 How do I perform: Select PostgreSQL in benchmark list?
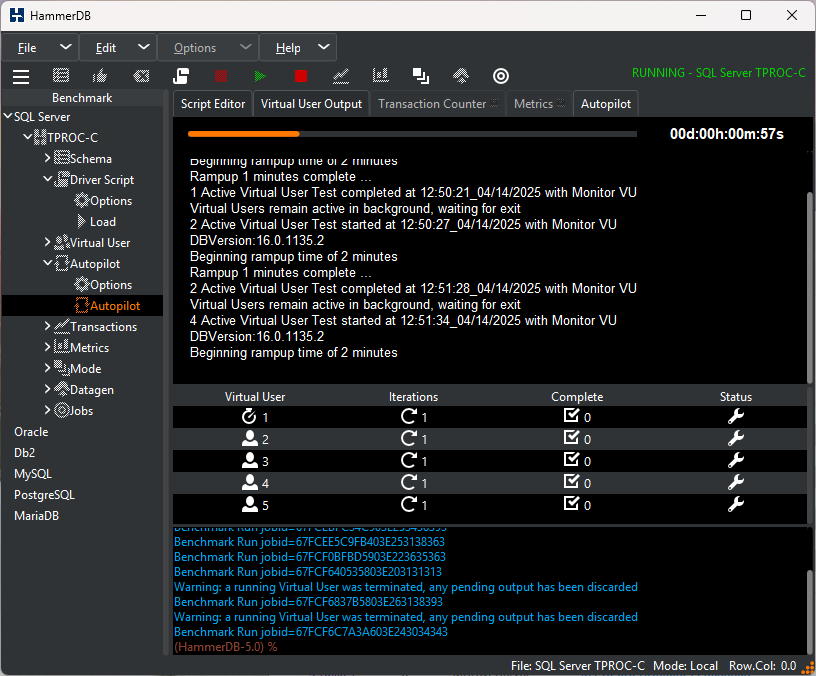pos(44,495)
